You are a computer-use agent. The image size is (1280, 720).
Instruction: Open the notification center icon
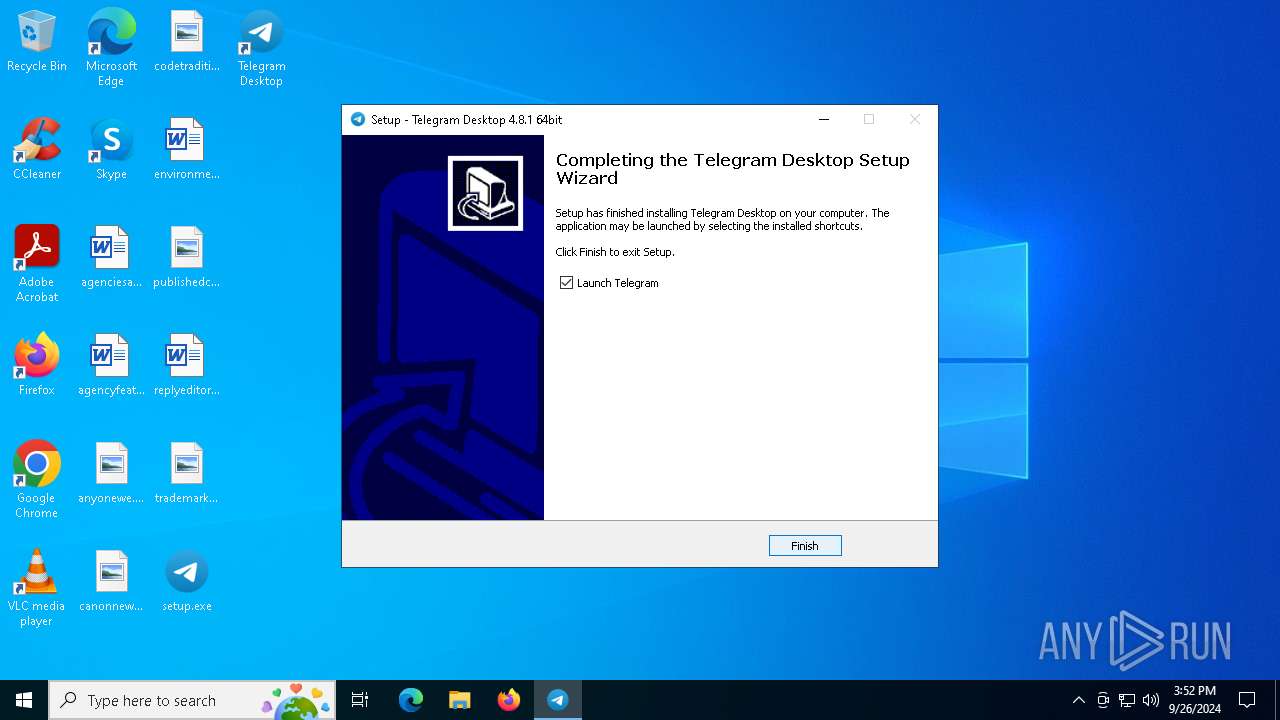[x=1247, y=700]
